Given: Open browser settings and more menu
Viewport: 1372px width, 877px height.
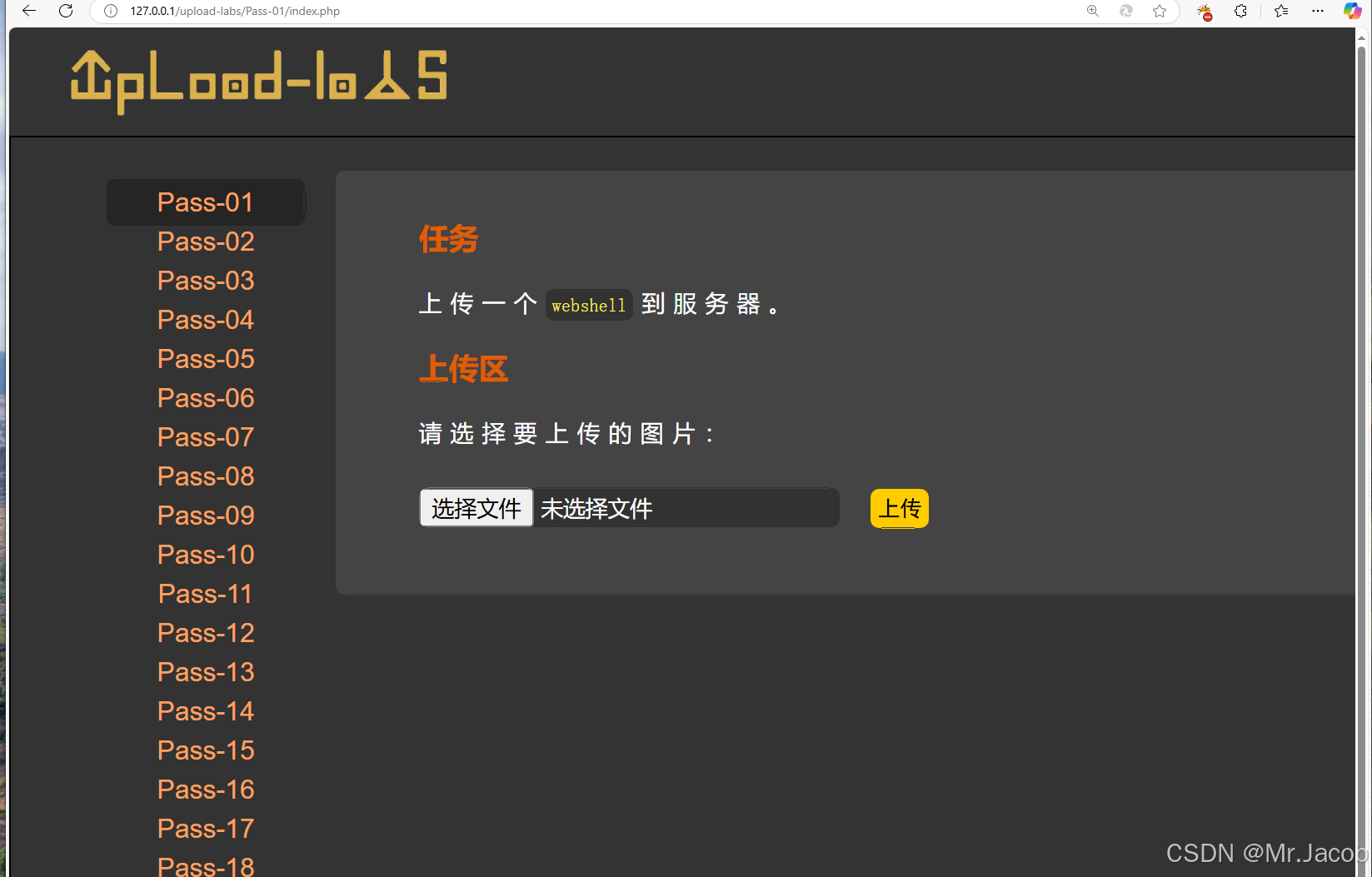Looking at the screenshot, I should [x=1318, y=11].
